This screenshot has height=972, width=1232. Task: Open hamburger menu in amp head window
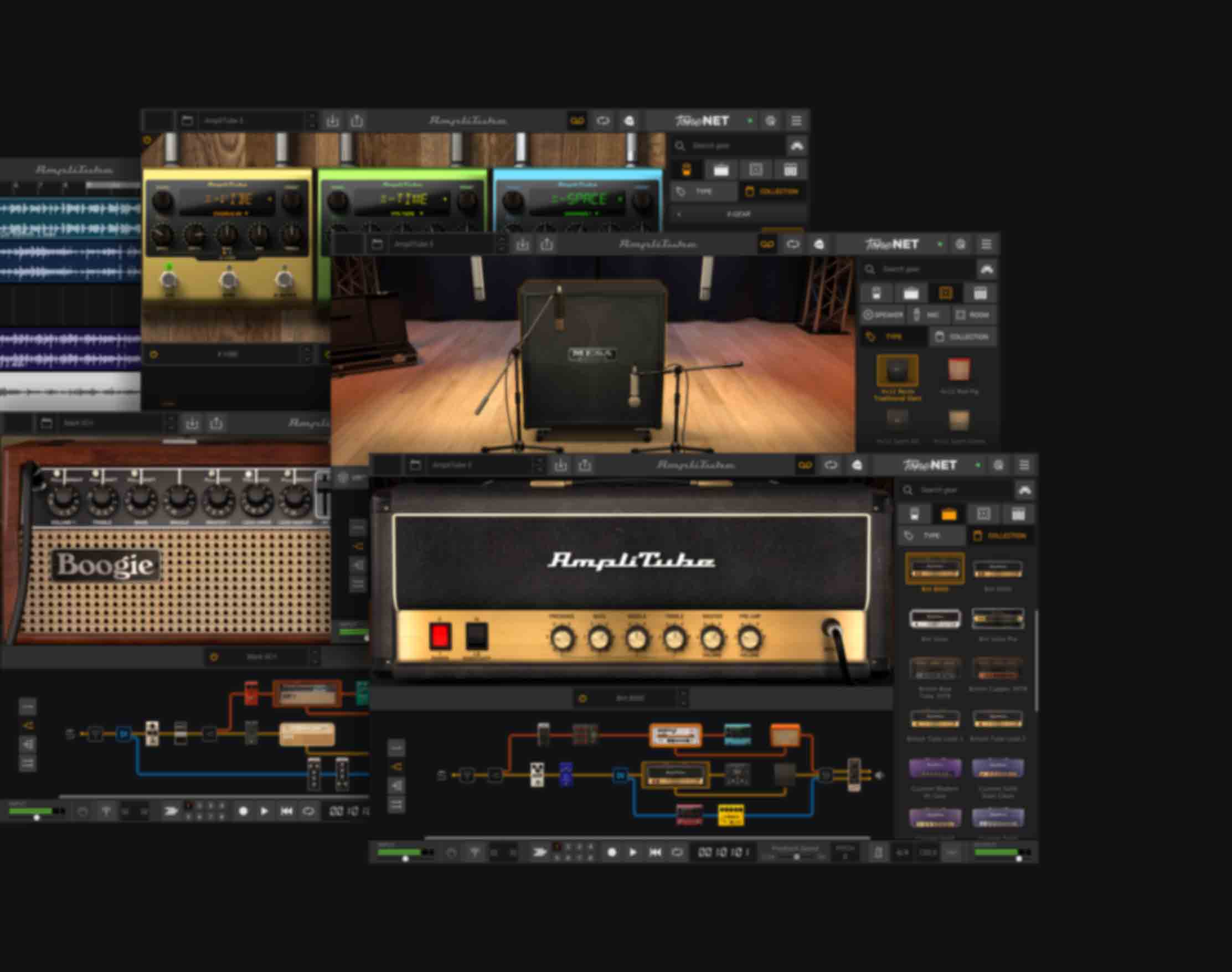(x=1024, y=465)
